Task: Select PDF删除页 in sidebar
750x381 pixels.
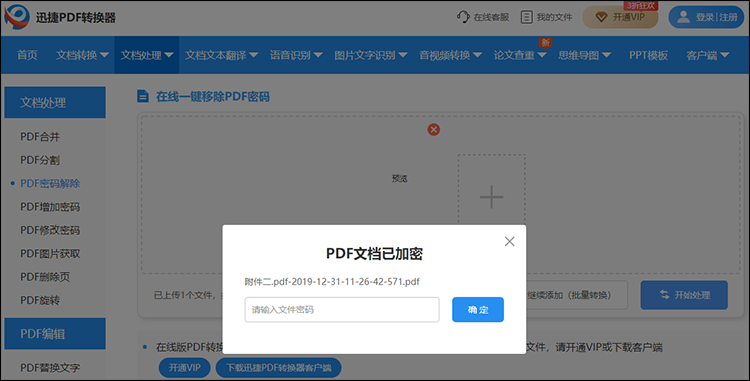Action: (x=45, y=277)
